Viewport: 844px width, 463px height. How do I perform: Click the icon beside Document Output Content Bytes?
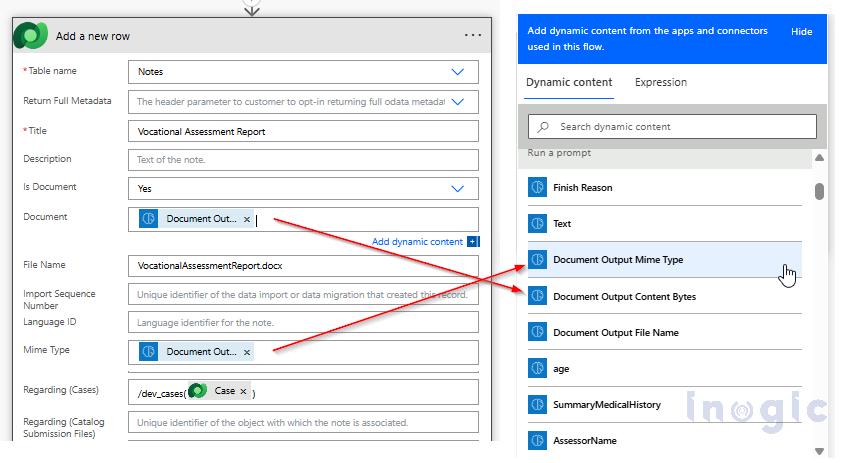537,296
